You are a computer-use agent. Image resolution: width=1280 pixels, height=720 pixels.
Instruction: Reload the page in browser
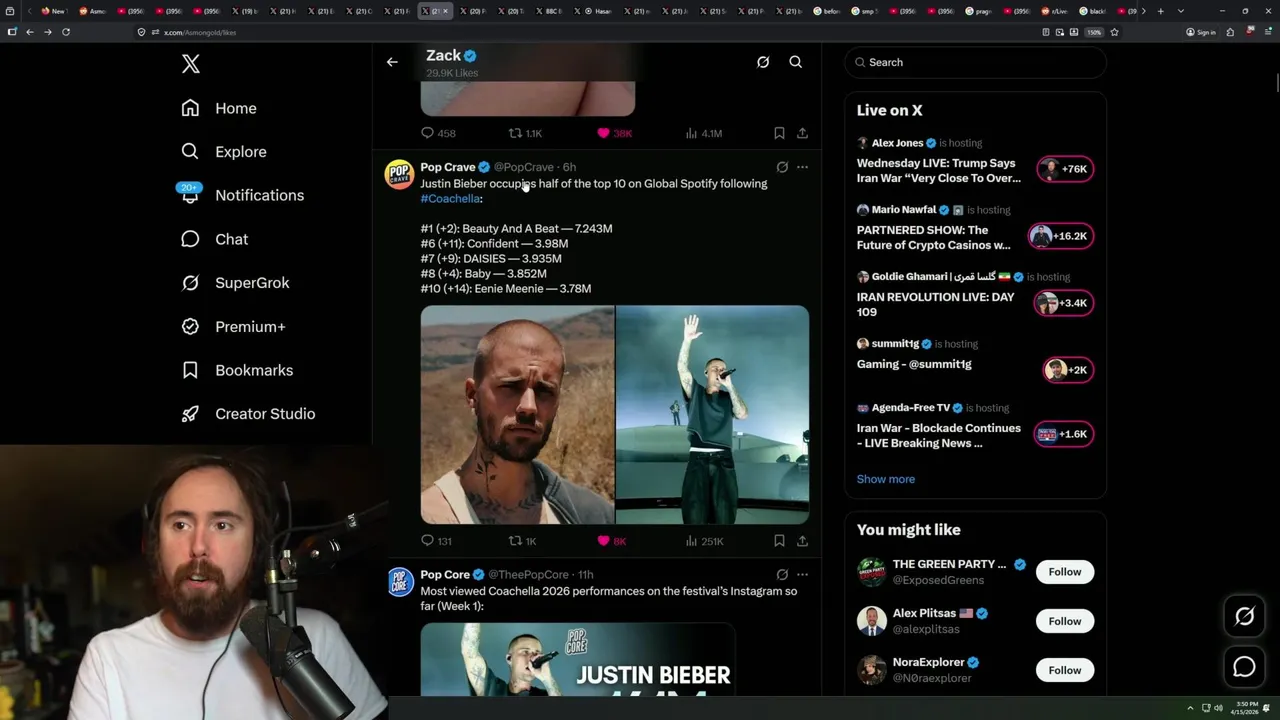coord(66,32)
